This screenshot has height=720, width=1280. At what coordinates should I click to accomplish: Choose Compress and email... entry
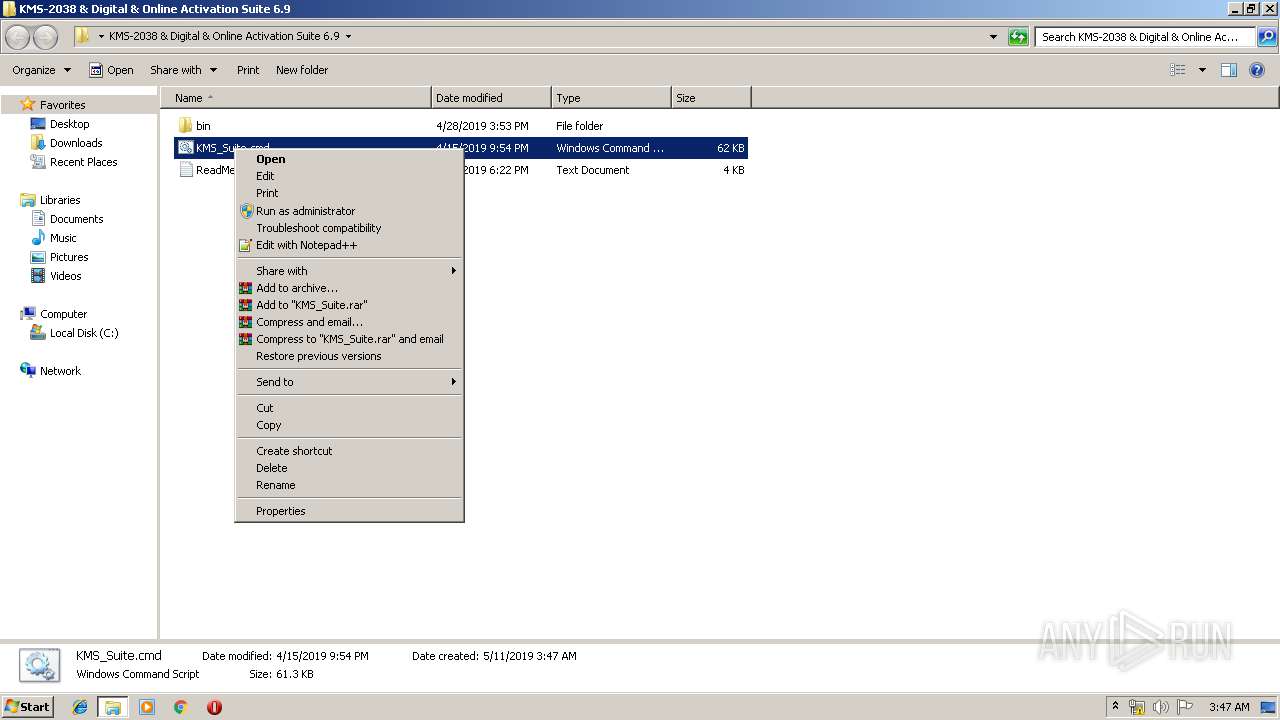[x=349, y=322]
